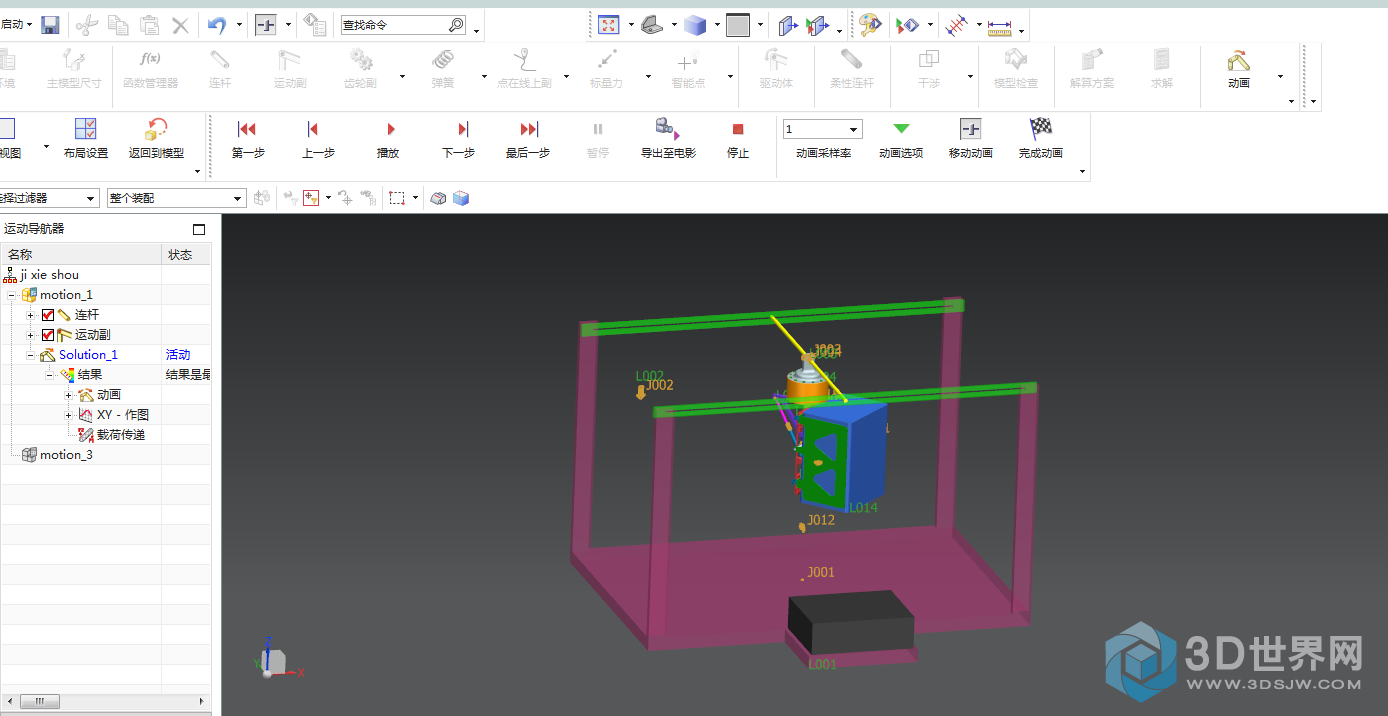Image resolution: width=1388 pixels, height=716 pixels.
Task: Toggle the 运动副 joints checkbox
Action: (48, 335)
